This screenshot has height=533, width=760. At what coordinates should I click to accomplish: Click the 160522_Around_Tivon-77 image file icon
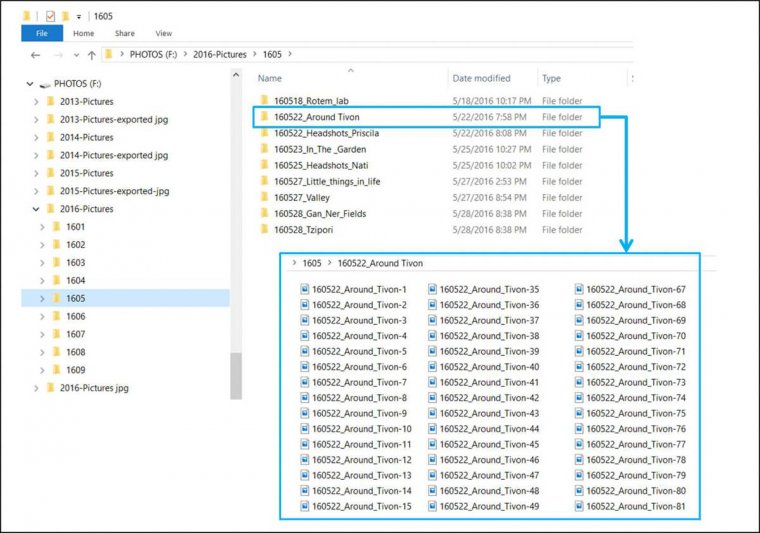[579, 445]
